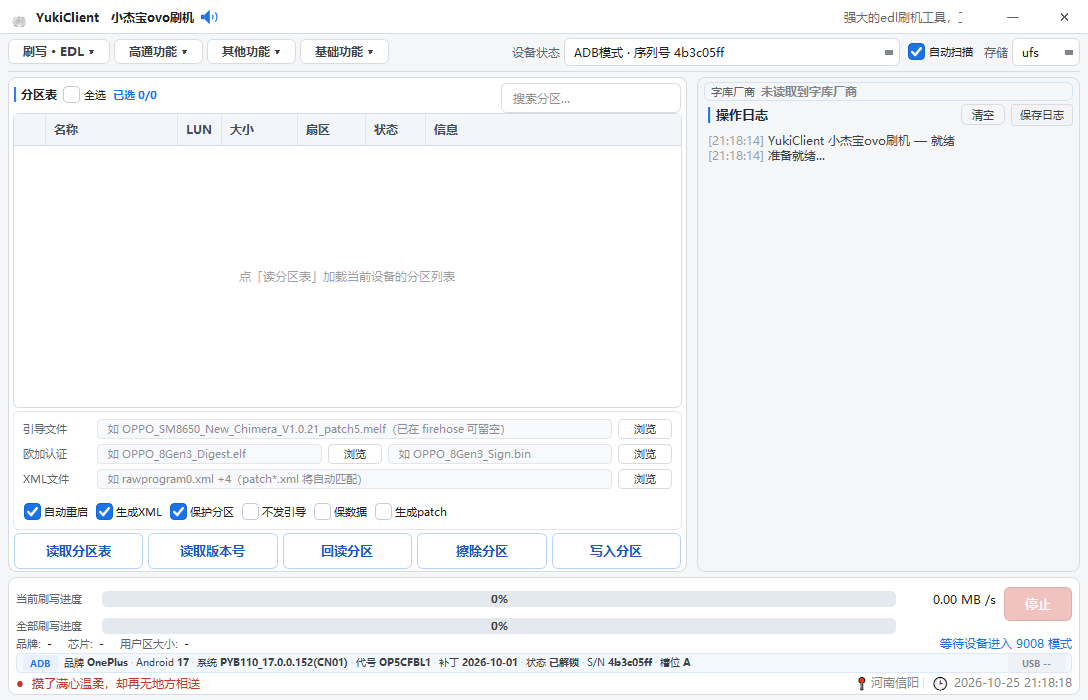The height and width of the screenshot is (700, 1088).
Task: Open the ufs storage type dropdown
Action: (x=1046, y=53)
